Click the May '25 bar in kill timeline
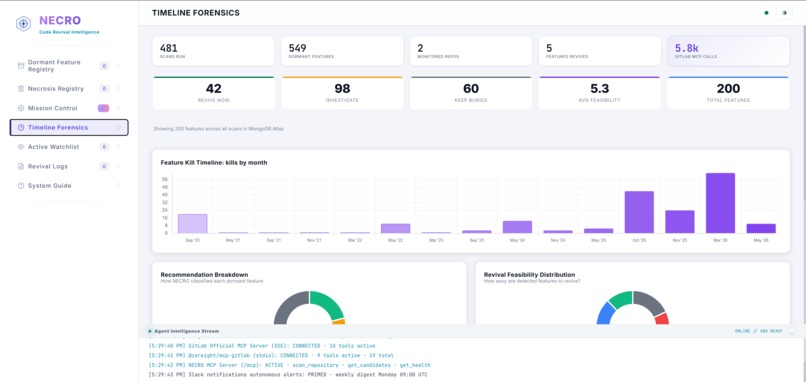This screenshot has width=806, height=382. tap(599, 231)
